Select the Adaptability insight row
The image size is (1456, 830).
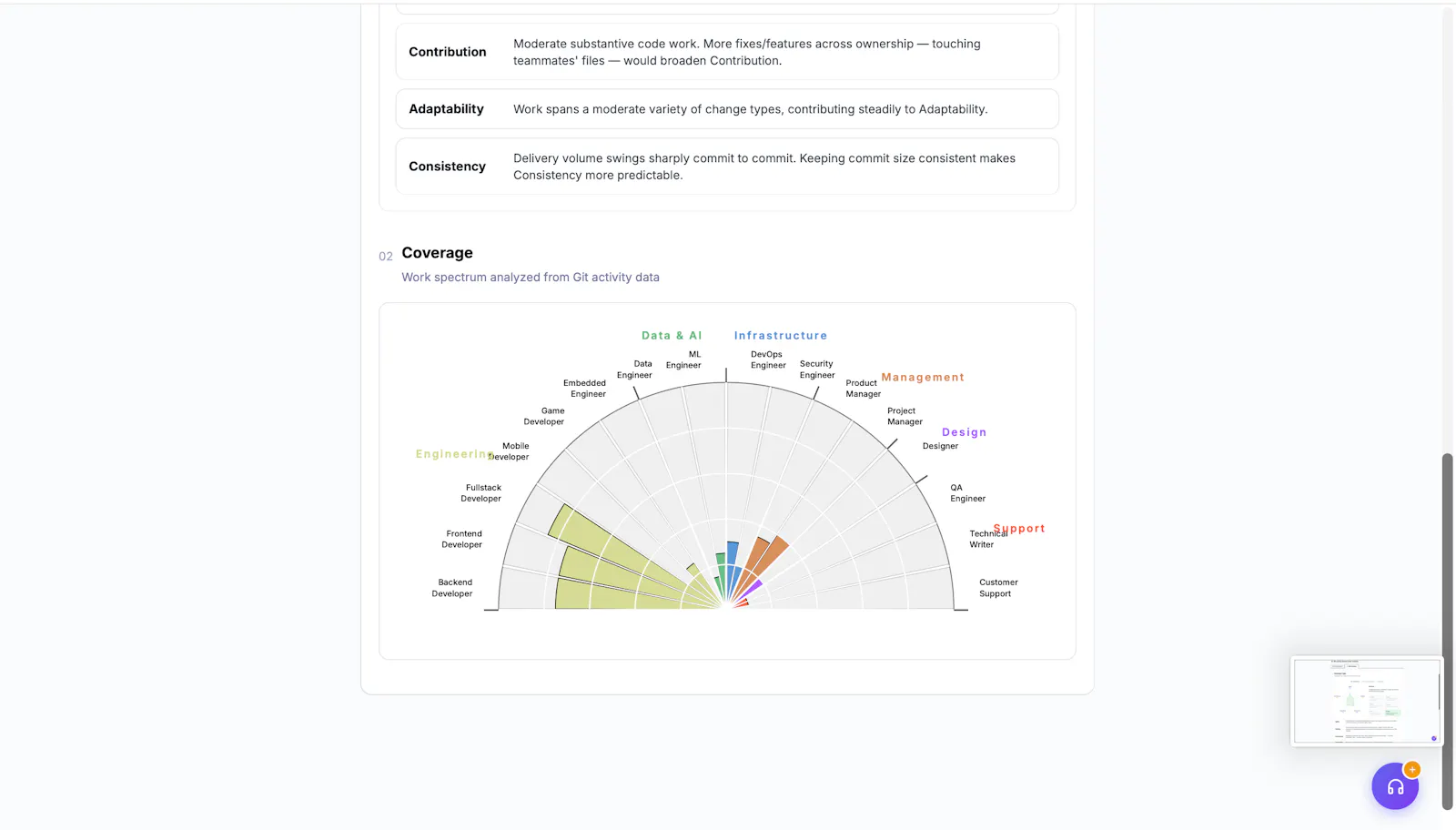pos(727,109)
